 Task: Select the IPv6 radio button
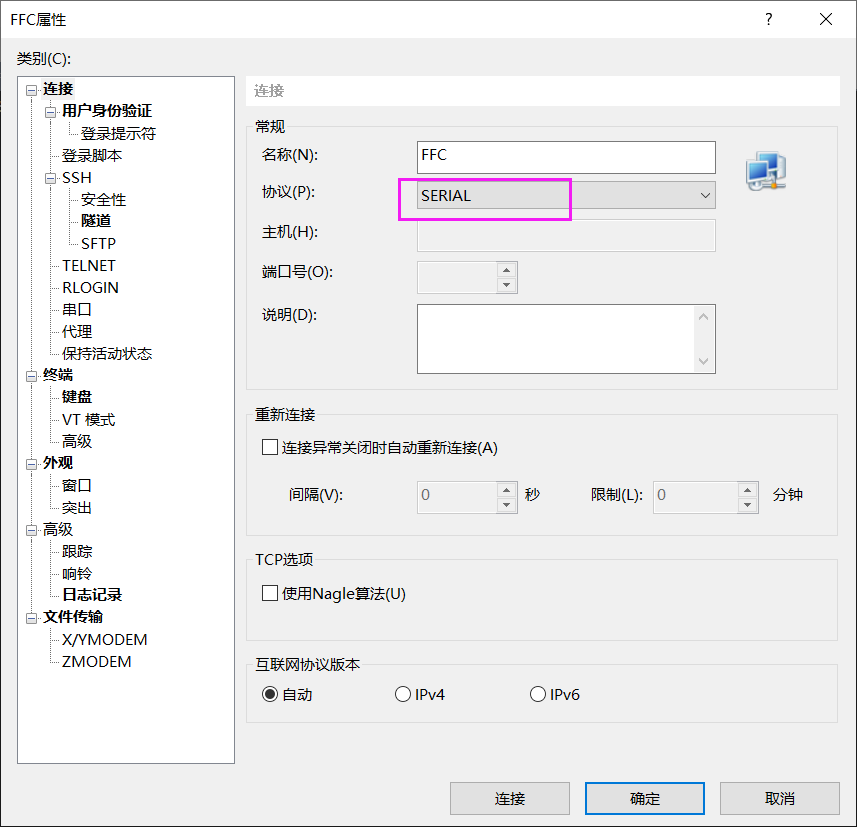(x=538, y=694)
